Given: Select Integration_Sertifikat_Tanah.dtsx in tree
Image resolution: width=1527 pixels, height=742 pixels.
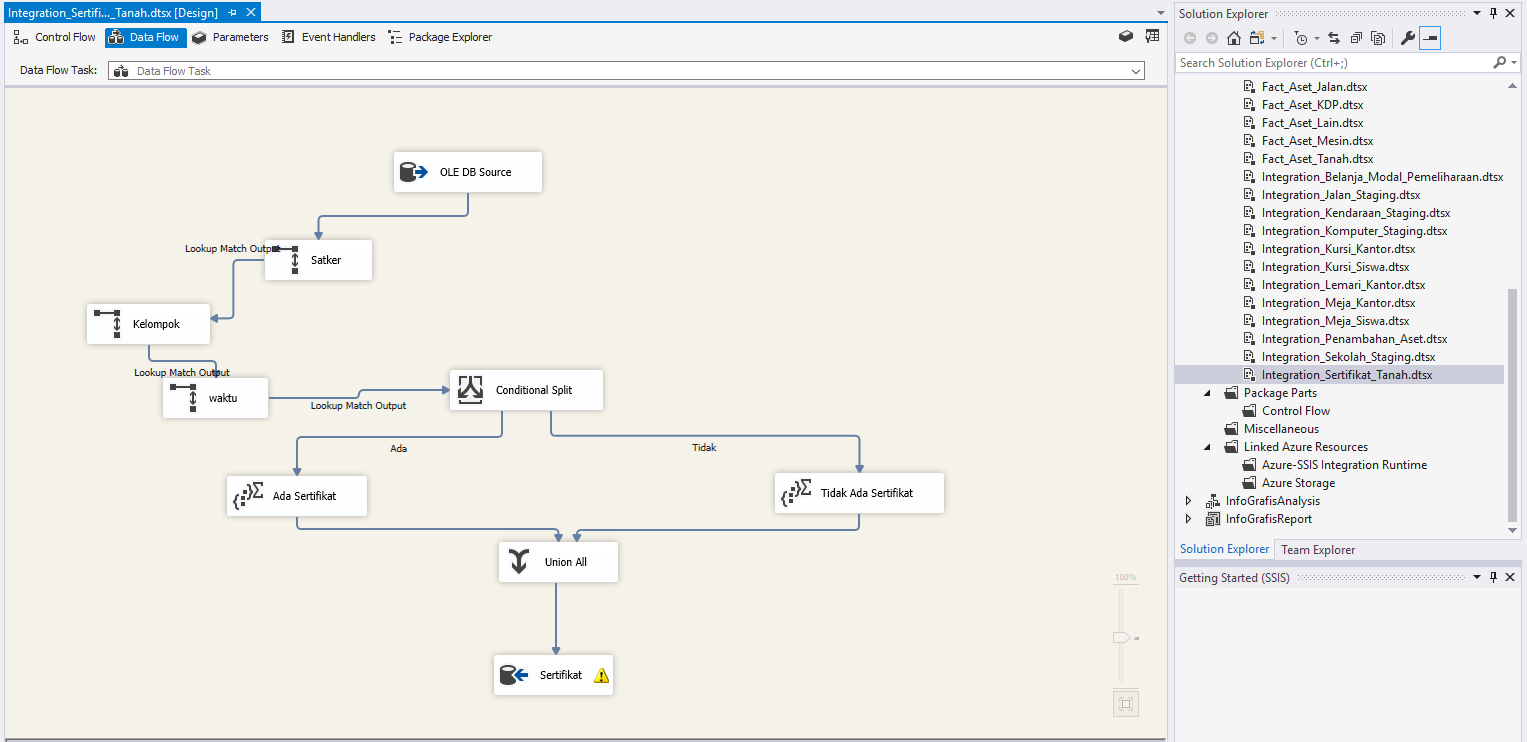Looking at the screenshot, I should (x=1346, y=375).
